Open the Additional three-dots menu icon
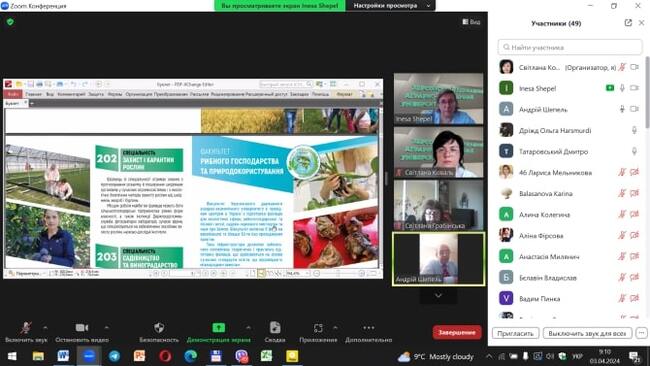This screenshot has width=650, height=366. [369, 328]
